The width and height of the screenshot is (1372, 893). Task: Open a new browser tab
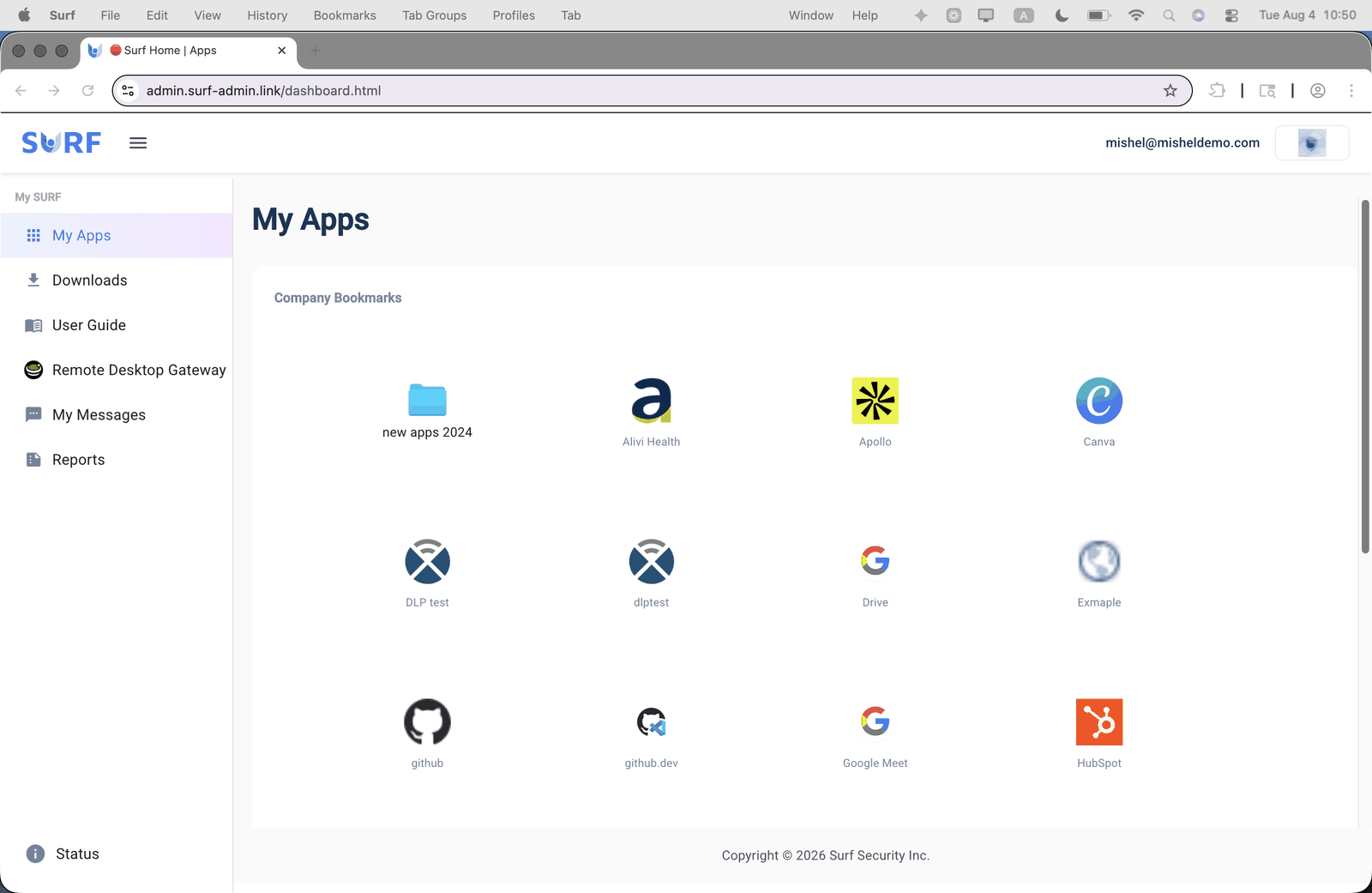pos(315,51)
